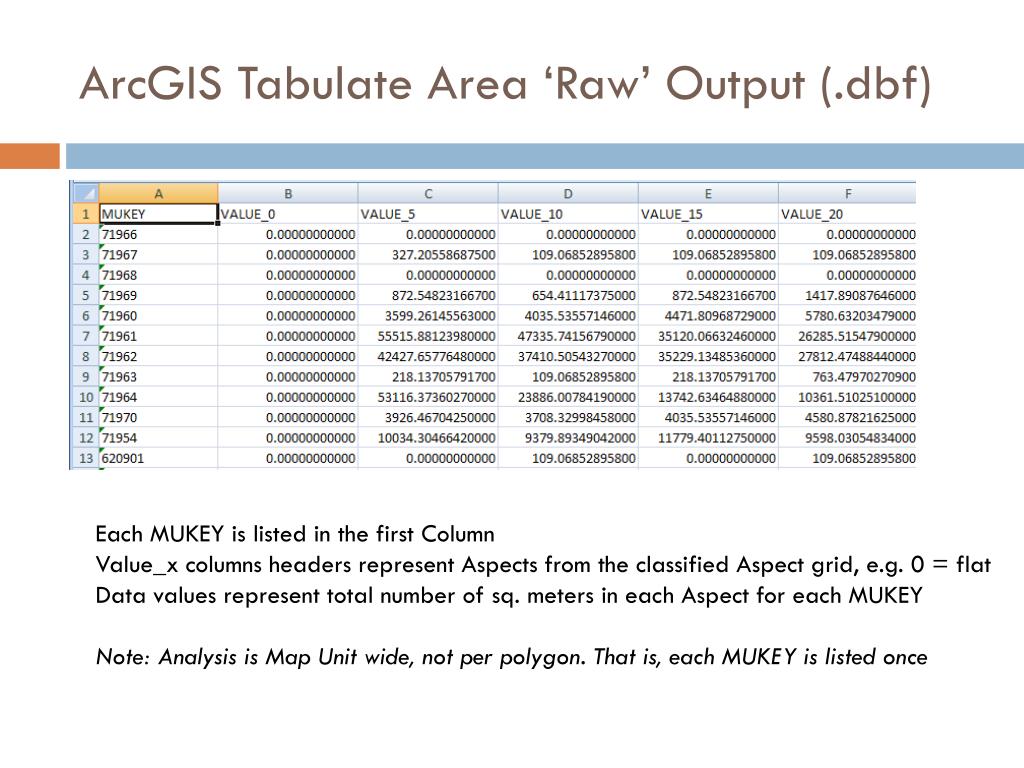Click value 9598.03054834000
The width and height of the screenshot is (1024, 768).
(848, 438)
